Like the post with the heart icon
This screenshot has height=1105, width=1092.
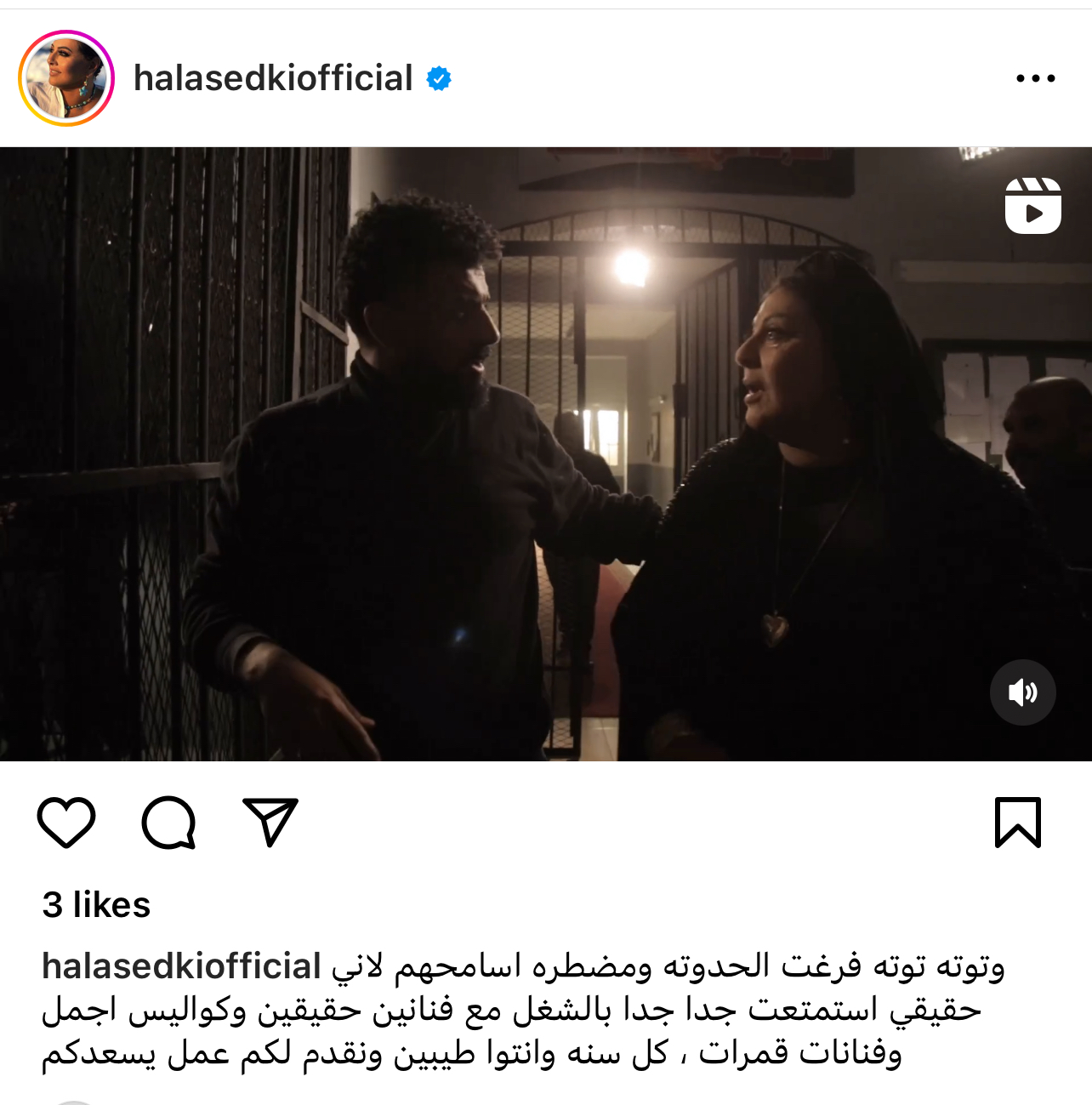tap(66, 822)
